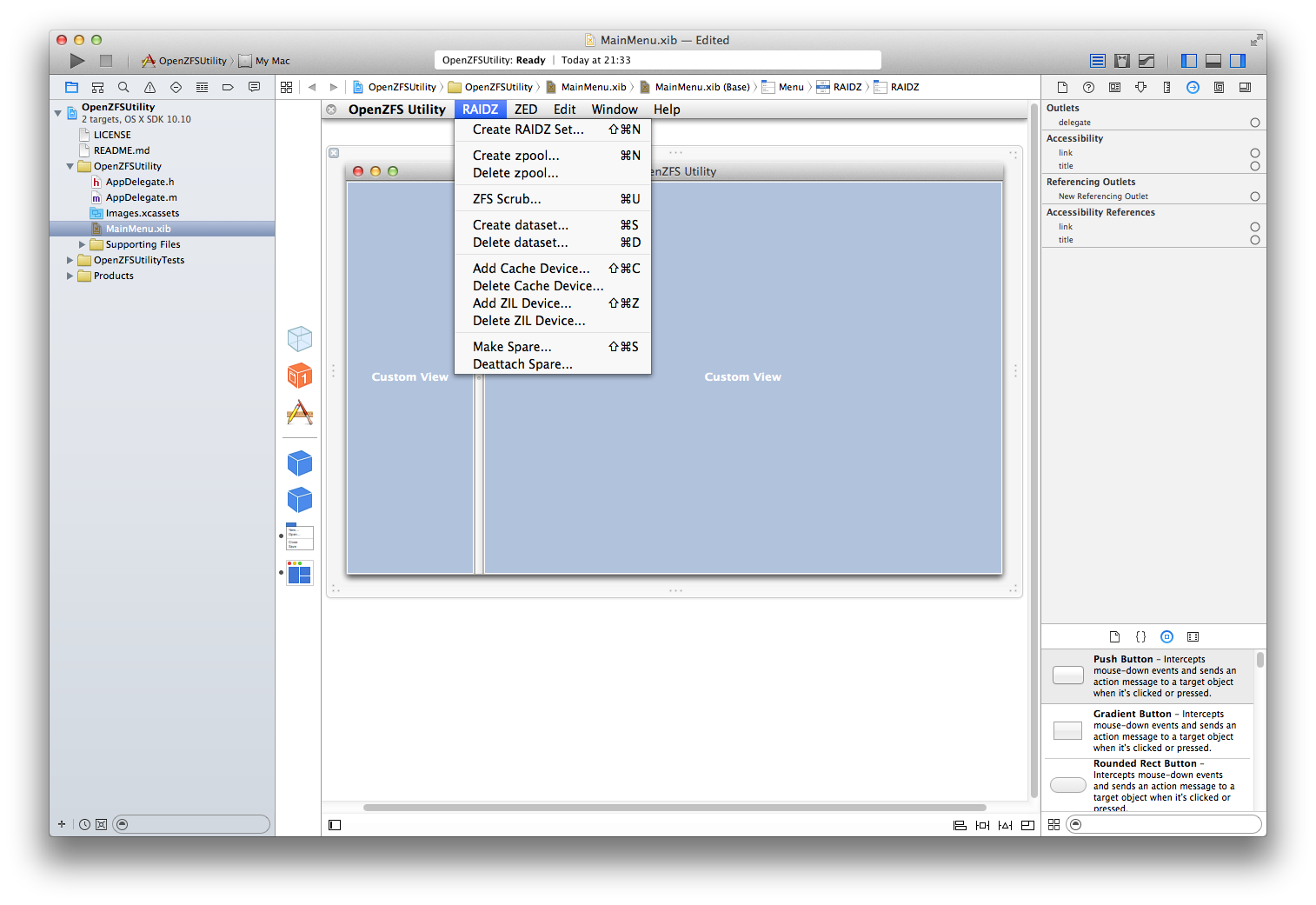1316x905 pixels.
Task: Show the View Effects inspector
Action: tap(1245, 87)
